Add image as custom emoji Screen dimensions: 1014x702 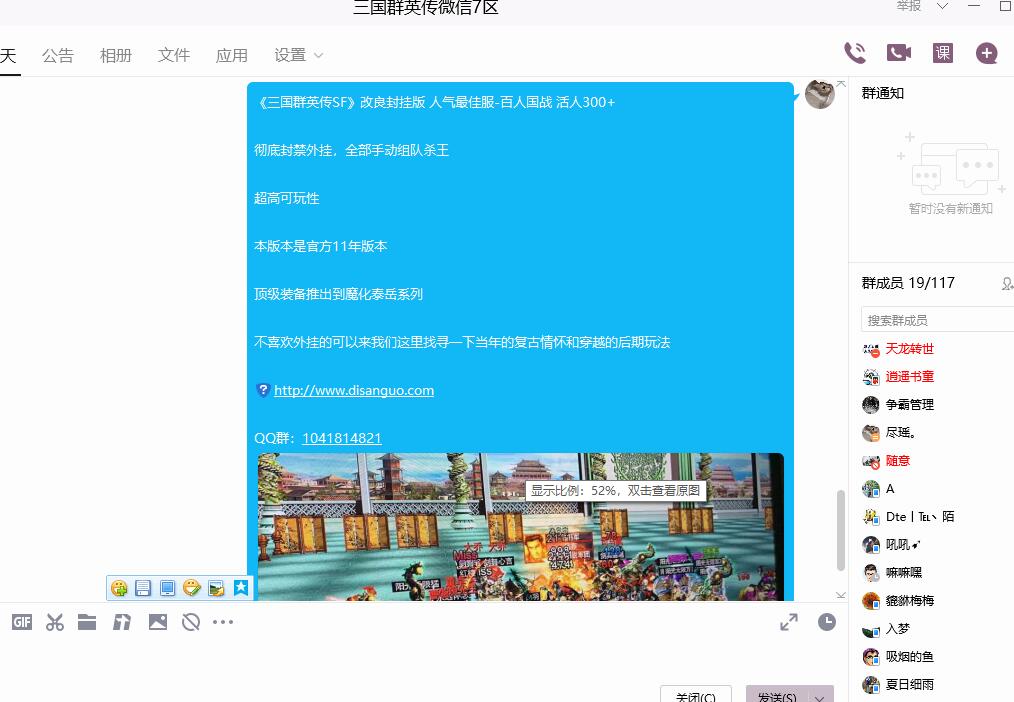pyautogui.click(x=119, y=588)
